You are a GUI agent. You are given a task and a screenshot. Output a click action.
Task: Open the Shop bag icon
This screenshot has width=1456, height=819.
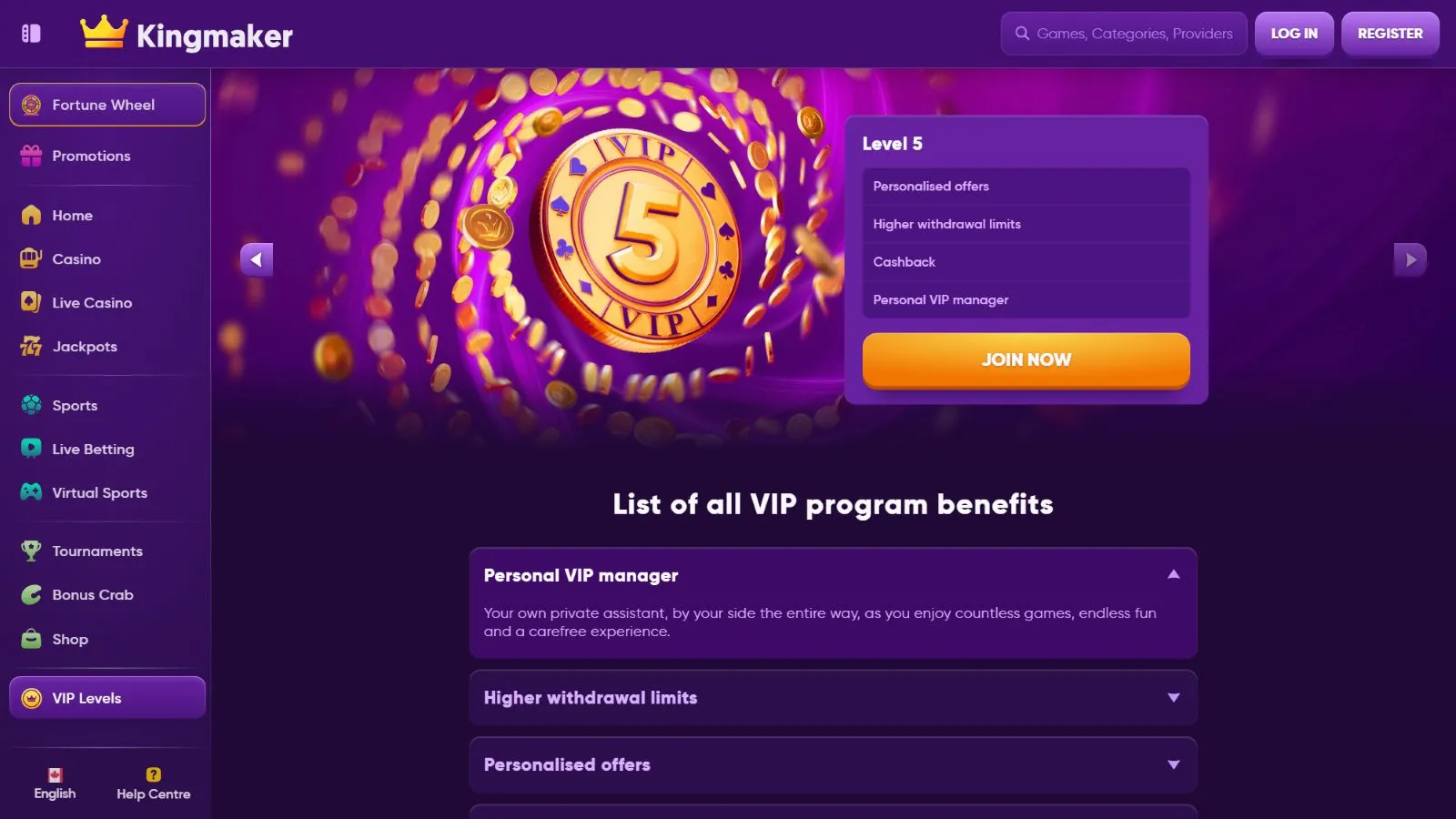pyautogui.click(x=32, y=639)
